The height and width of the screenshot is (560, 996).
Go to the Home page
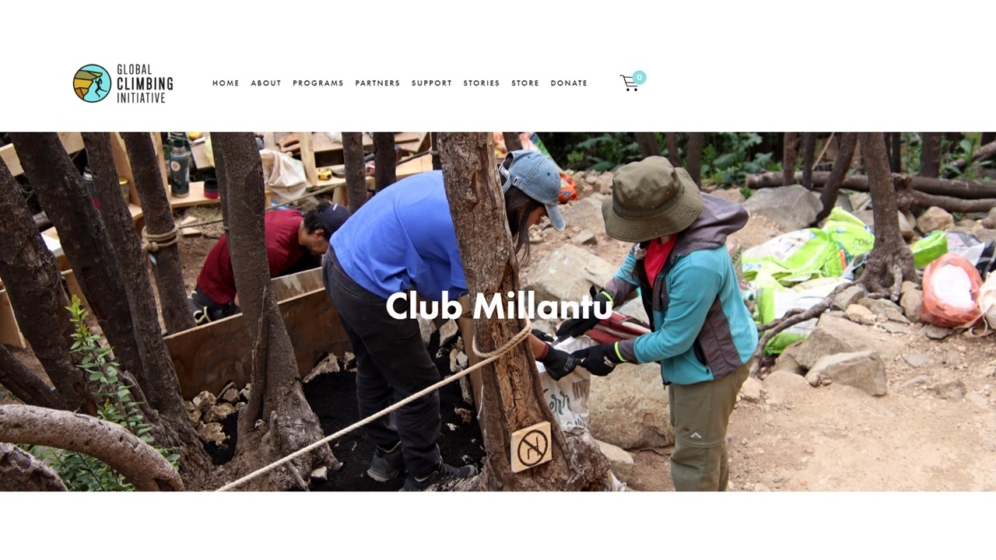(x=225, y=83)
